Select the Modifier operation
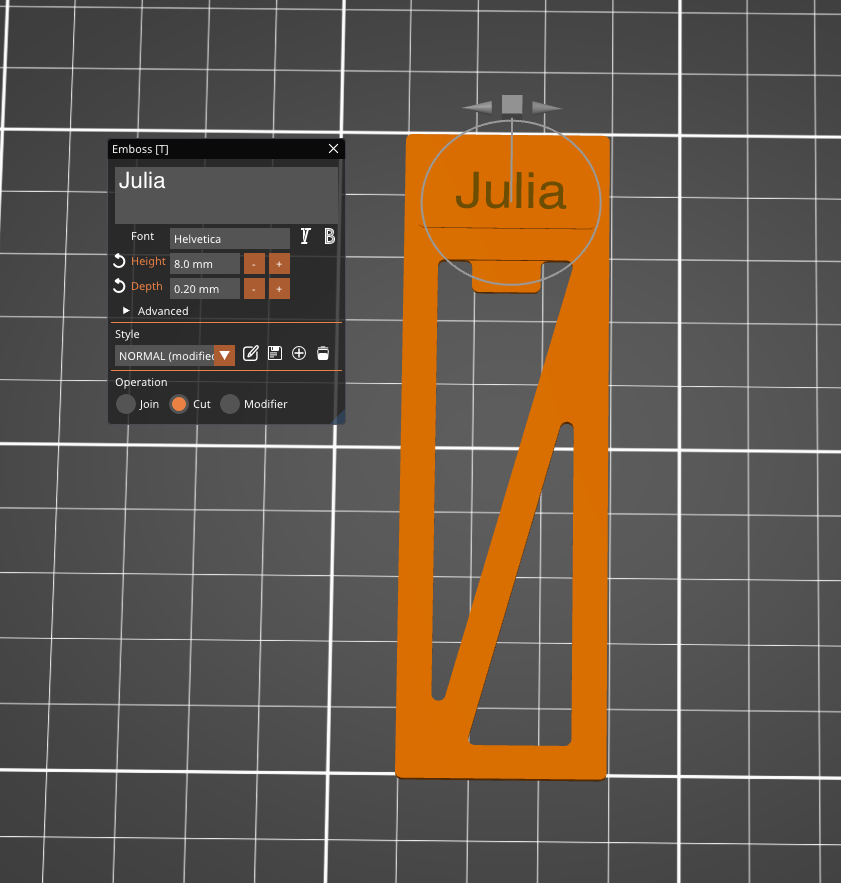 point(230,404)
